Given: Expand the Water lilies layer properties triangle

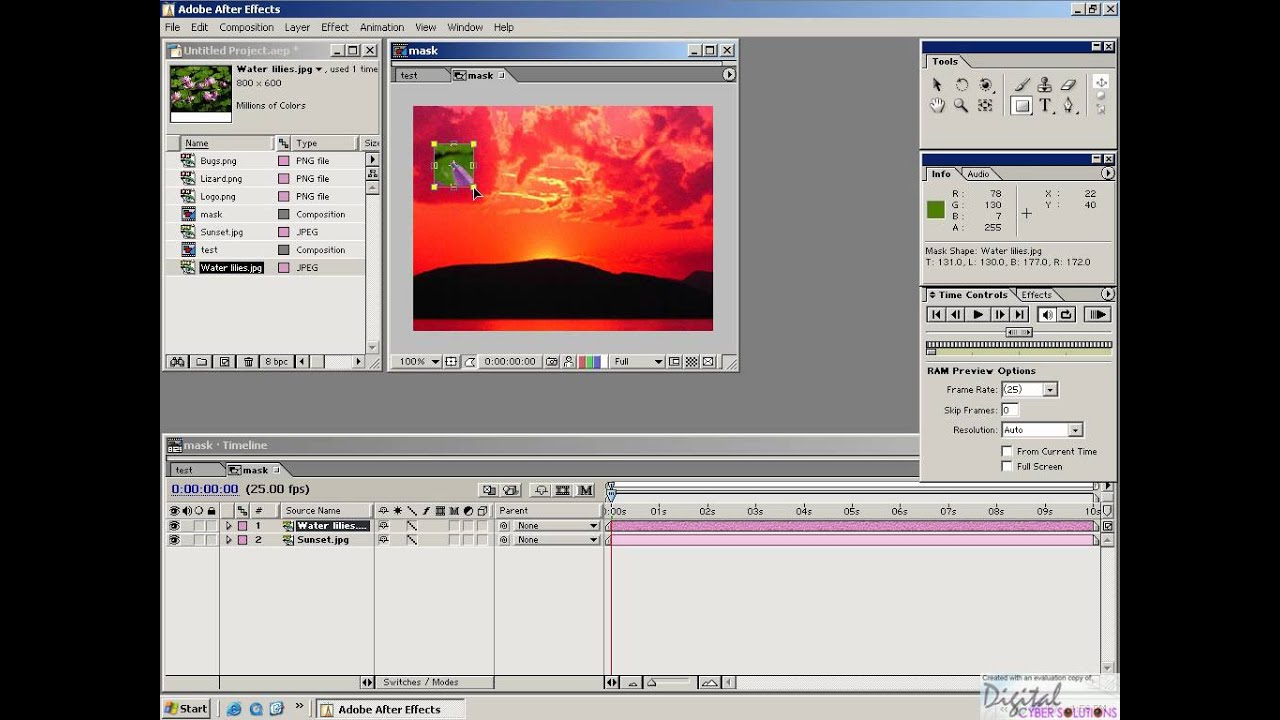Looking at the screenshot, I should [228, 526].
